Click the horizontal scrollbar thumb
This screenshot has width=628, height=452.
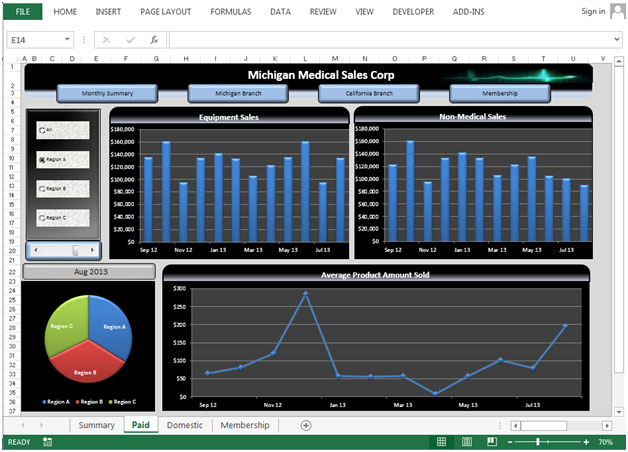click(543, 425)
